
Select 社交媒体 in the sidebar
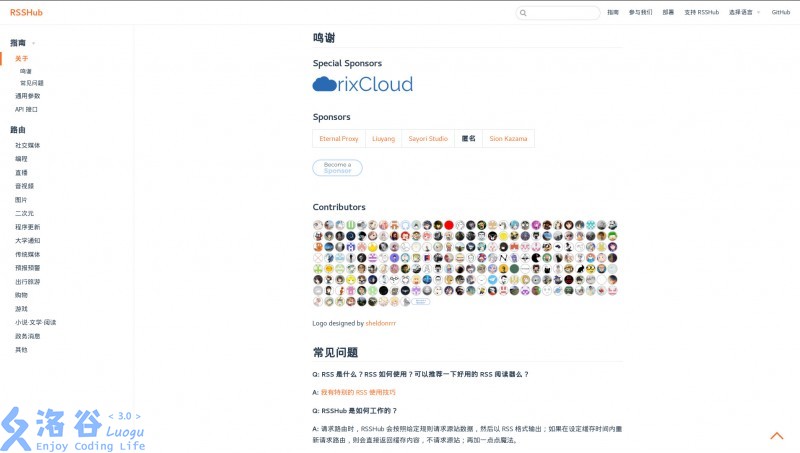[28, 146]
